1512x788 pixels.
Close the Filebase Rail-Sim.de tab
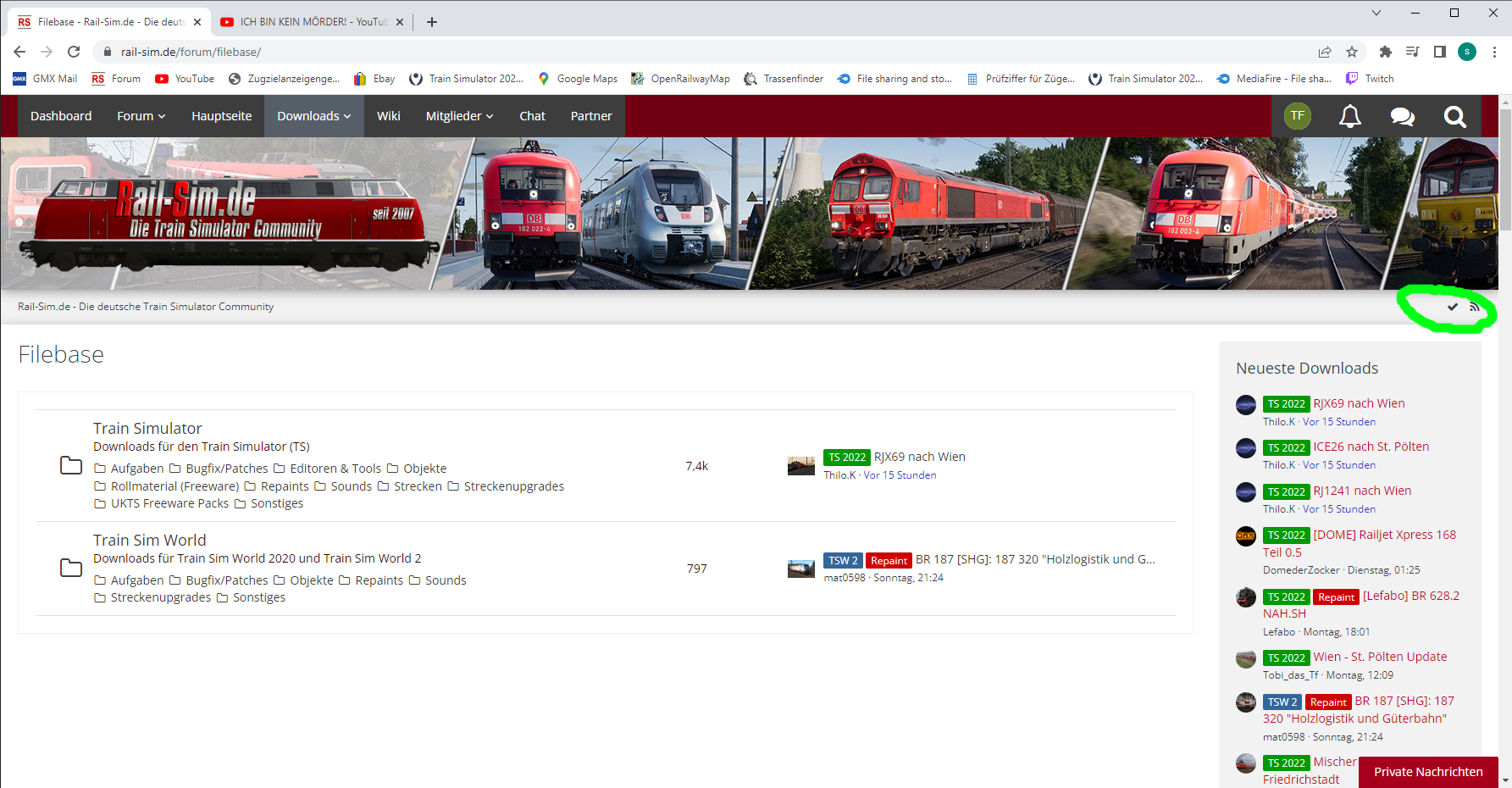point(197,22)
